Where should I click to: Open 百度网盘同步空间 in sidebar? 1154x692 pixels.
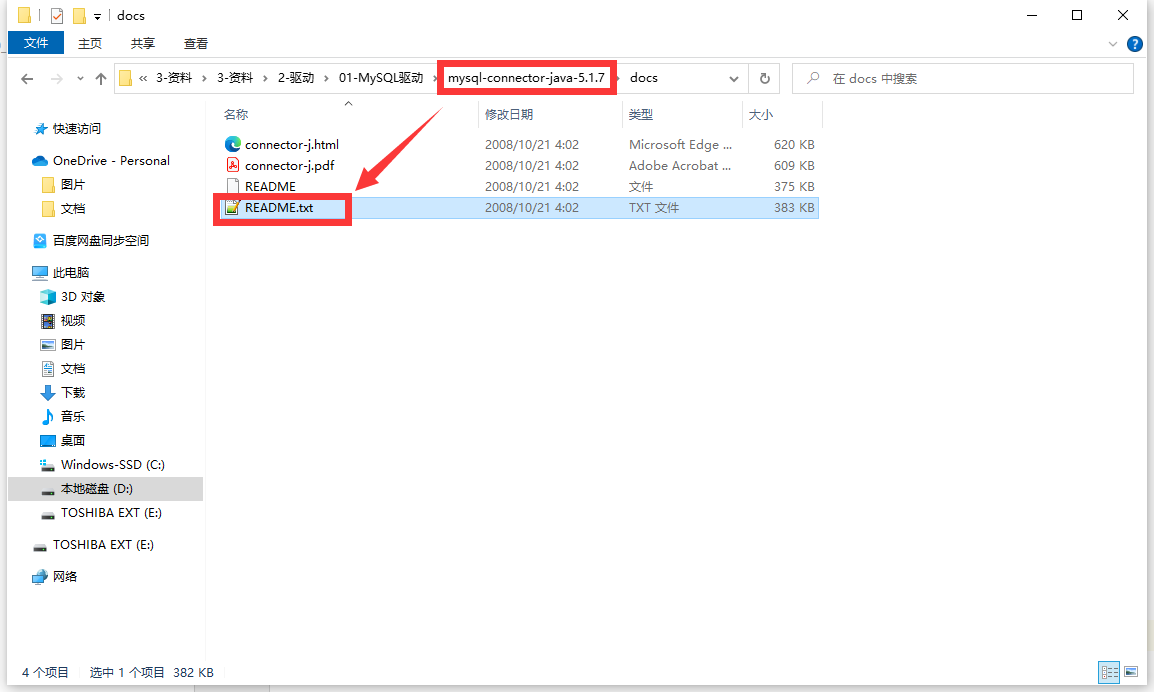[101, 241]
